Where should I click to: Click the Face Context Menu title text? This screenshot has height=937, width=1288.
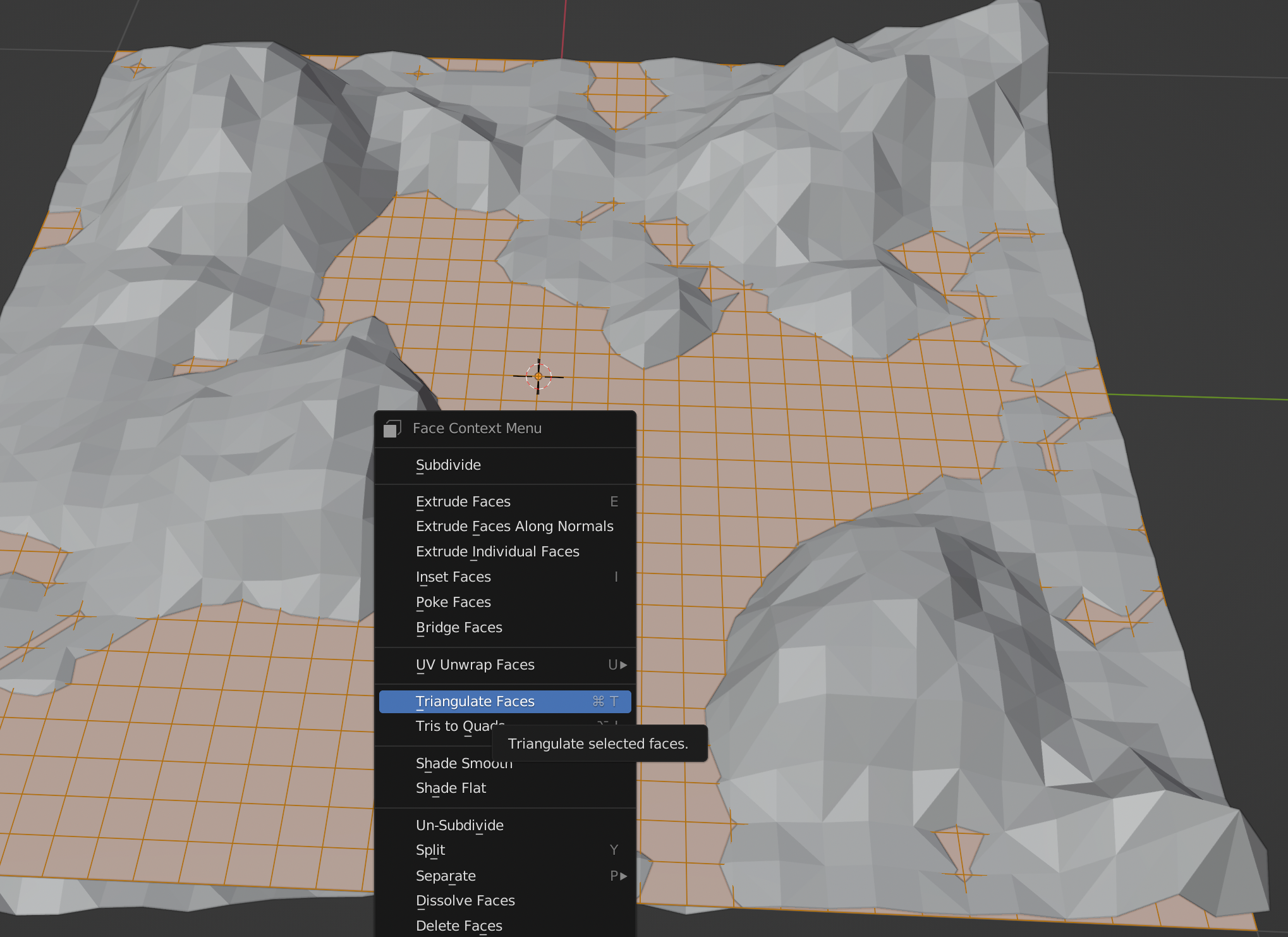tap(477, 429)
